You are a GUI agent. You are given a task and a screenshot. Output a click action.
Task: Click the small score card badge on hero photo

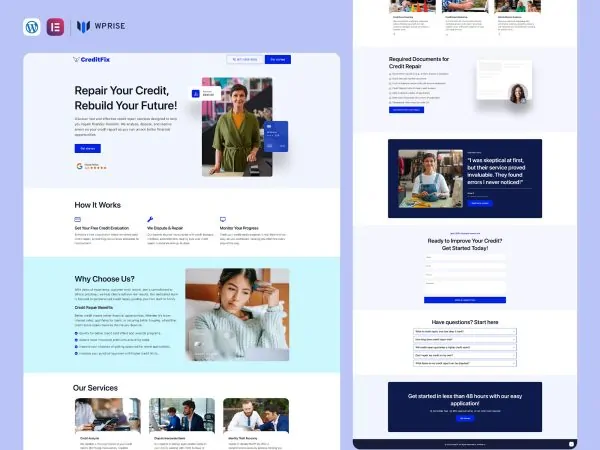206,93
